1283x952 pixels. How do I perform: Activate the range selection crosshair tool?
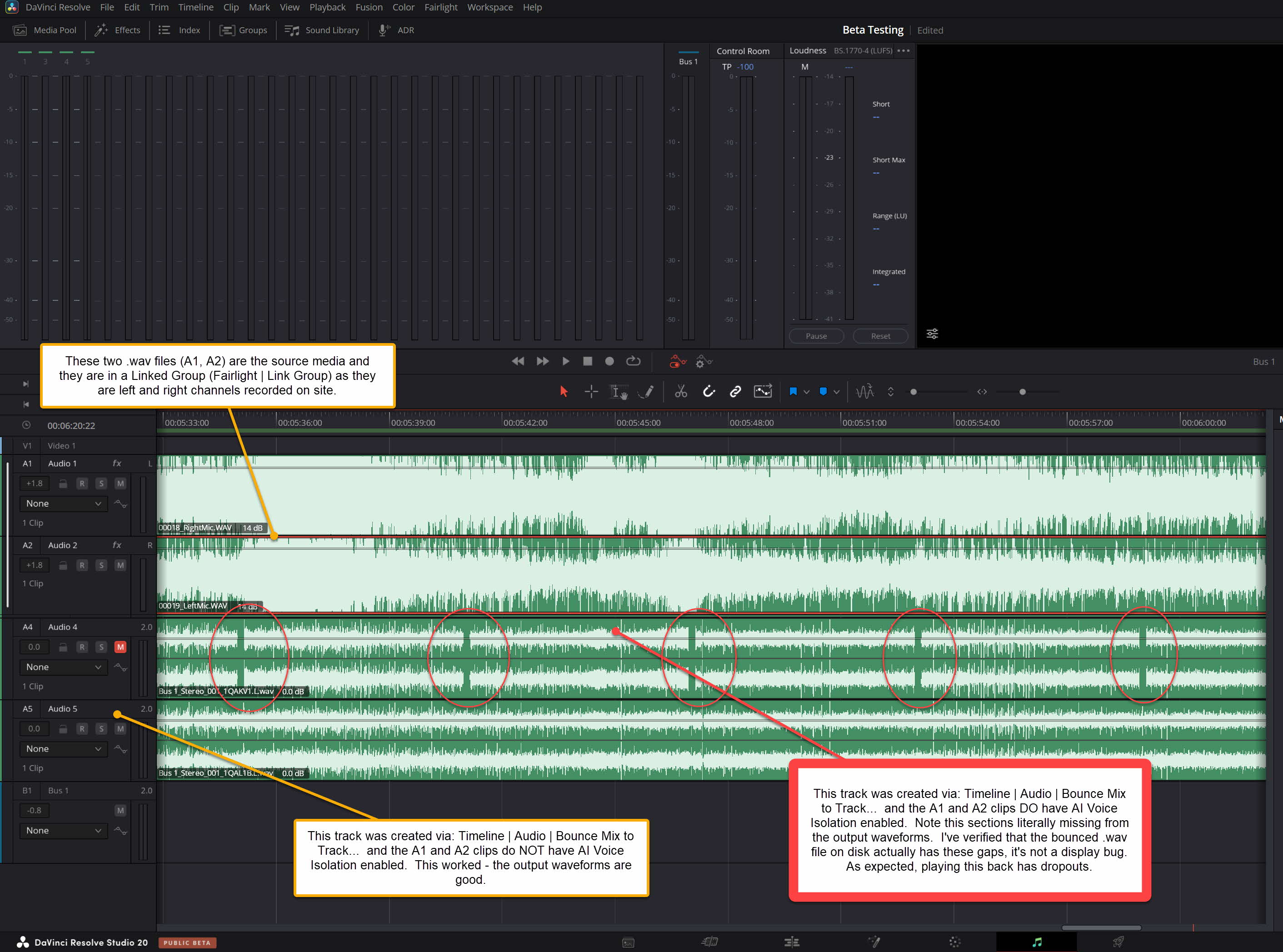click(591, 392)
